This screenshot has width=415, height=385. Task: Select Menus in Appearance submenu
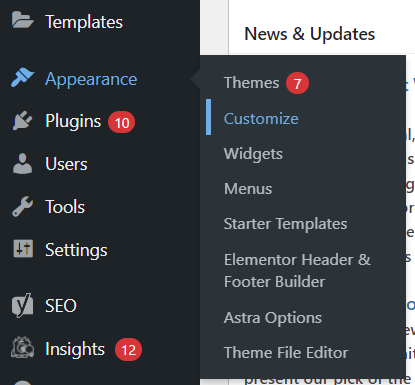coord(248,189)
